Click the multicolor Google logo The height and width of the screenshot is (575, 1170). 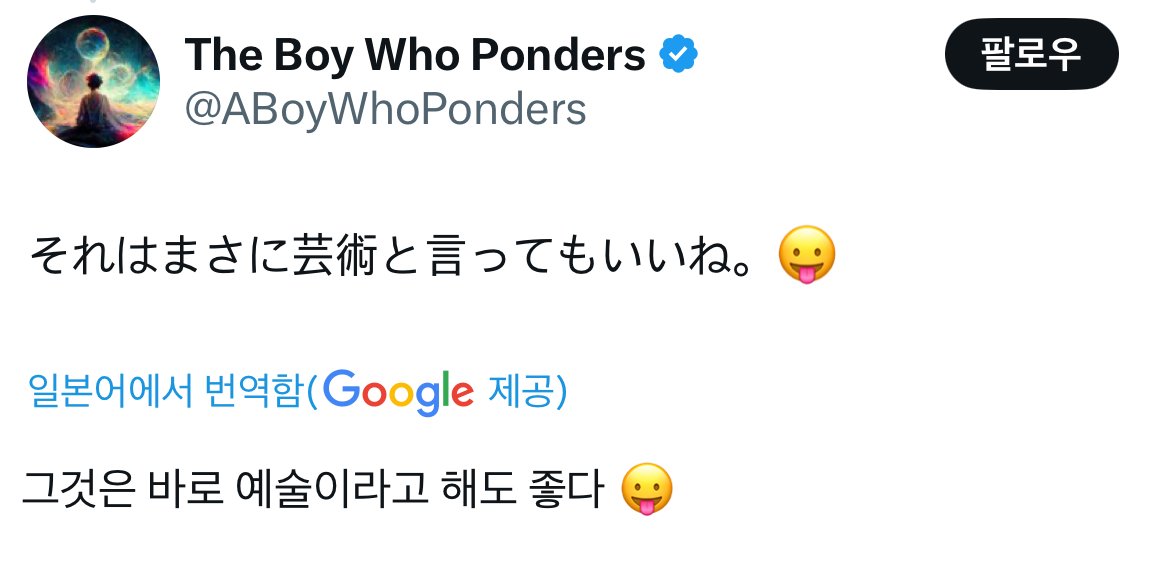(398, 391)
